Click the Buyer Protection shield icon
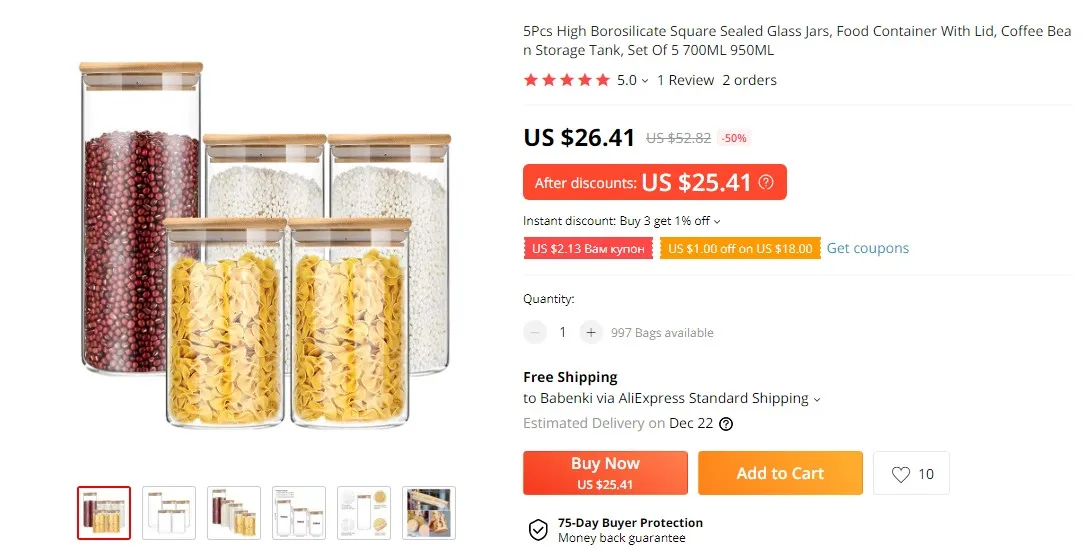The image size is (1083, 550). pyautogui.click(x=538, y=530)
